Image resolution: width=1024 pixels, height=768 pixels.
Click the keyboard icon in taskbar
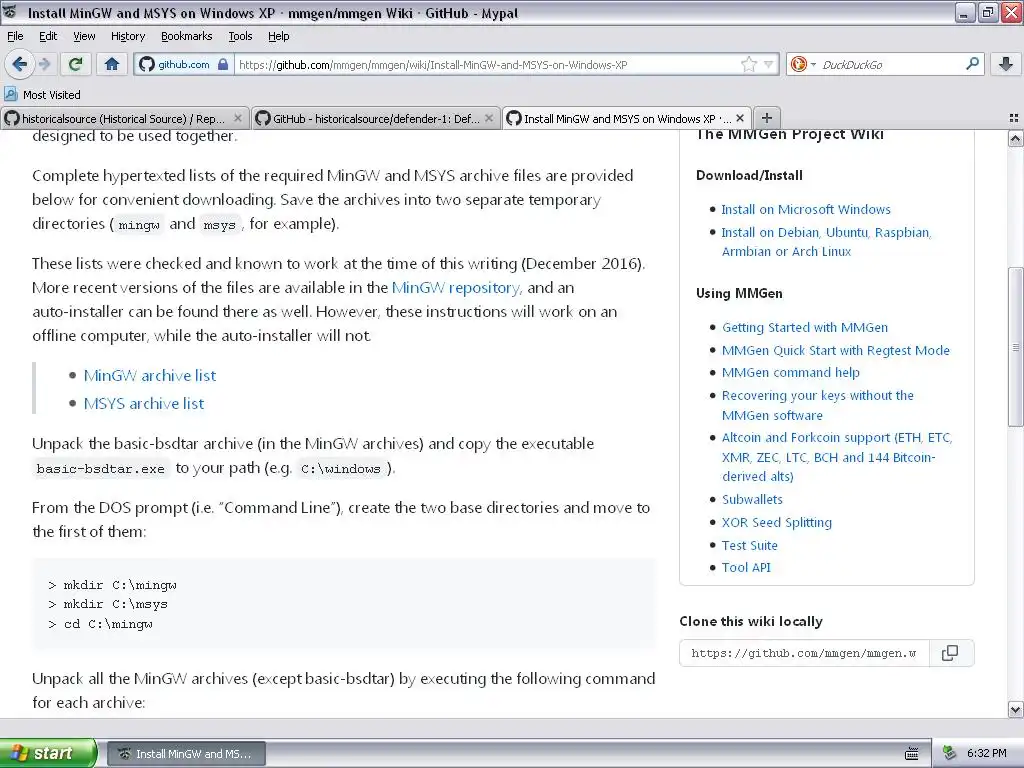click(912, 754)
